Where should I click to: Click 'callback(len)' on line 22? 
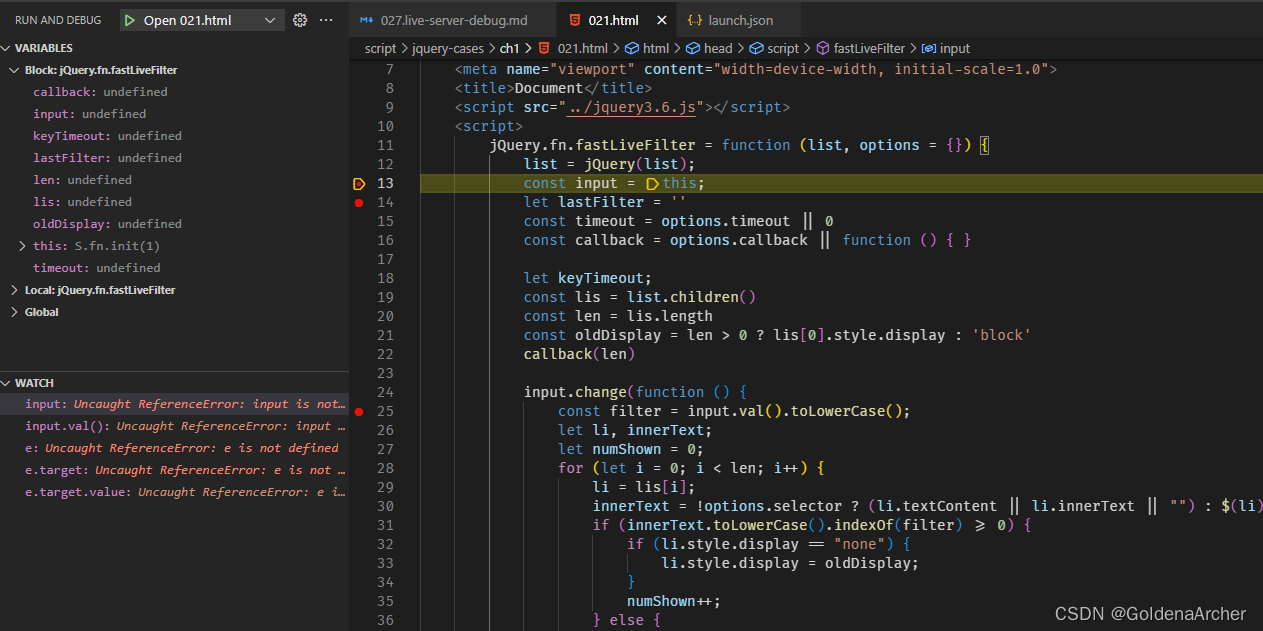(x=580, y=354)
